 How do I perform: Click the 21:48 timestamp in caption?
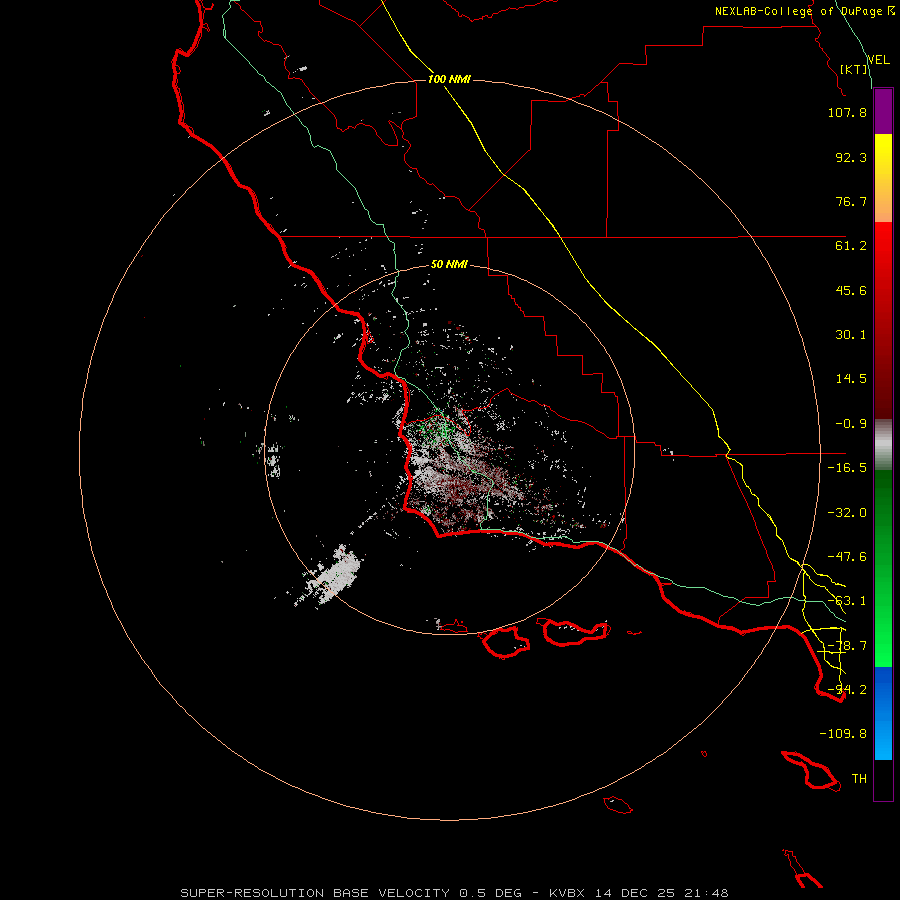pyautogui.click(x=709, y=893)
